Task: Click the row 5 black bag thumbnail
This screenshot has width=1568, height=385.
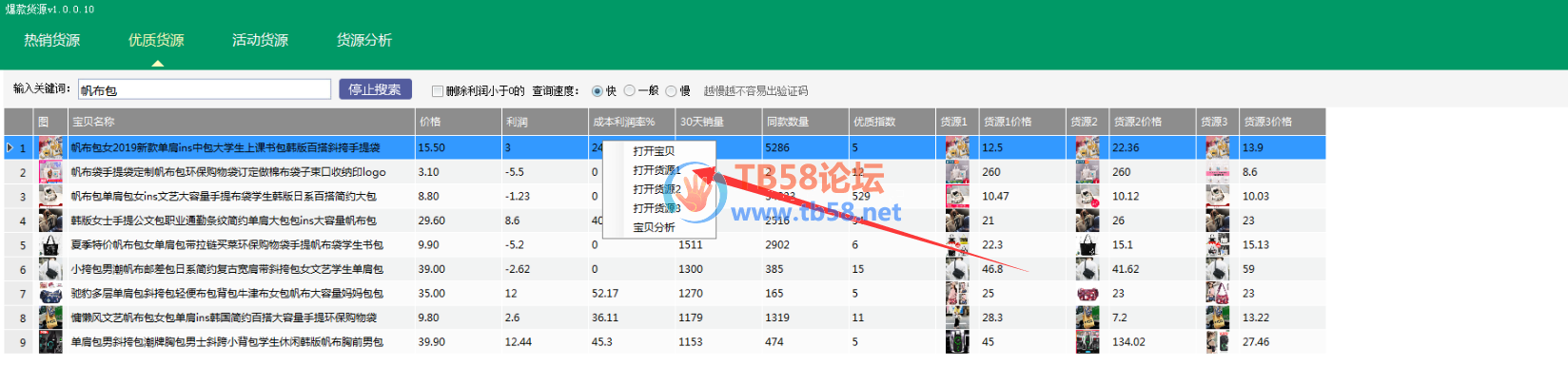Action: coord(50,245)
